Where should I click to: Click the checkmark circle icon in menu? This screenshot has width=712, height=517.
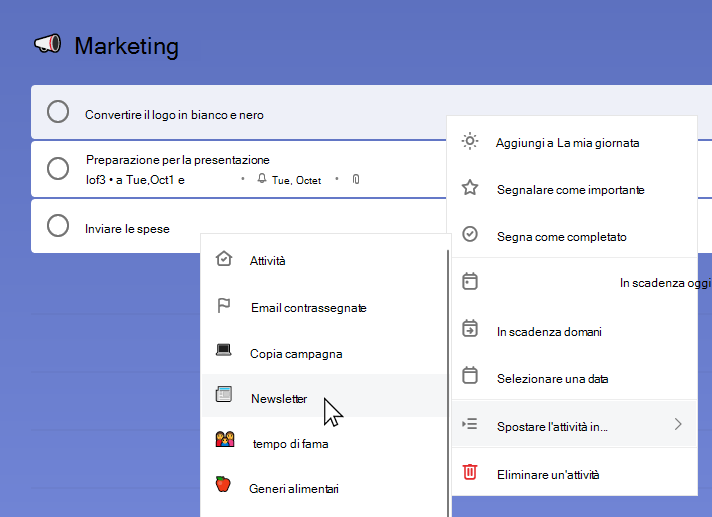click(470, 234)
